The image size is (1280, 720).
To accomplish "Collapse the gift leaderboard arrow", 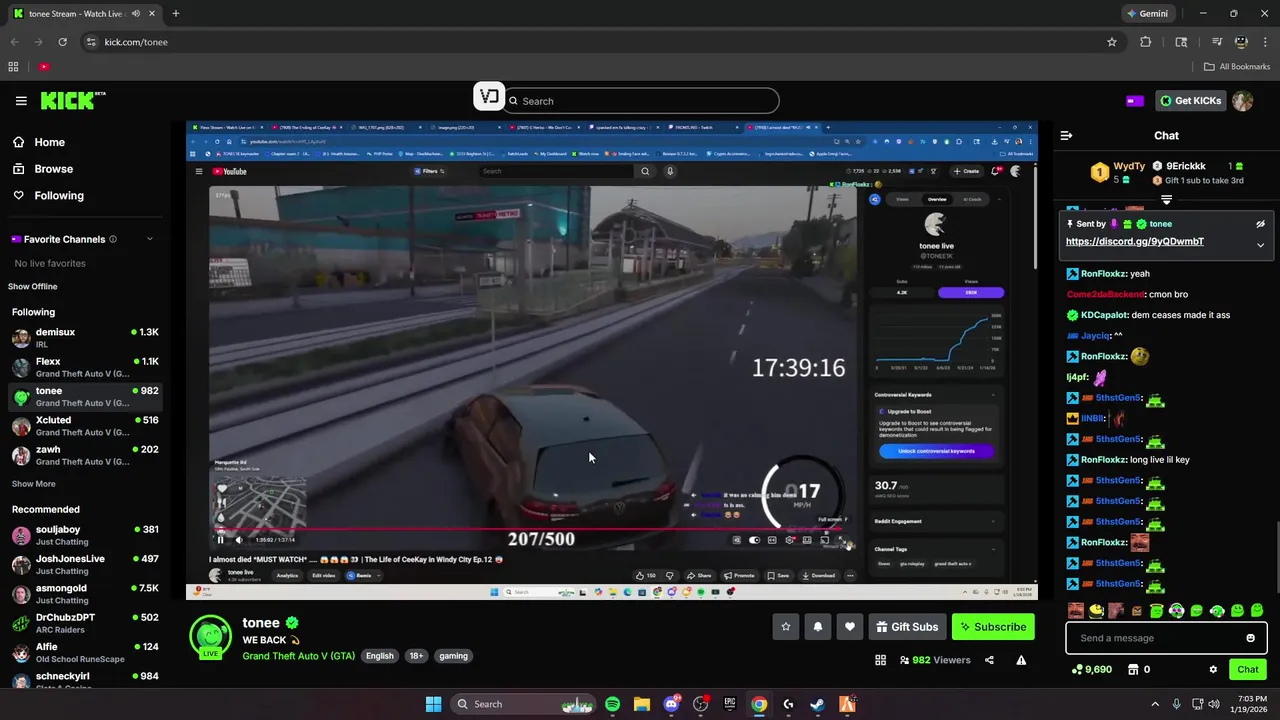I will [x=1166, y=200].
